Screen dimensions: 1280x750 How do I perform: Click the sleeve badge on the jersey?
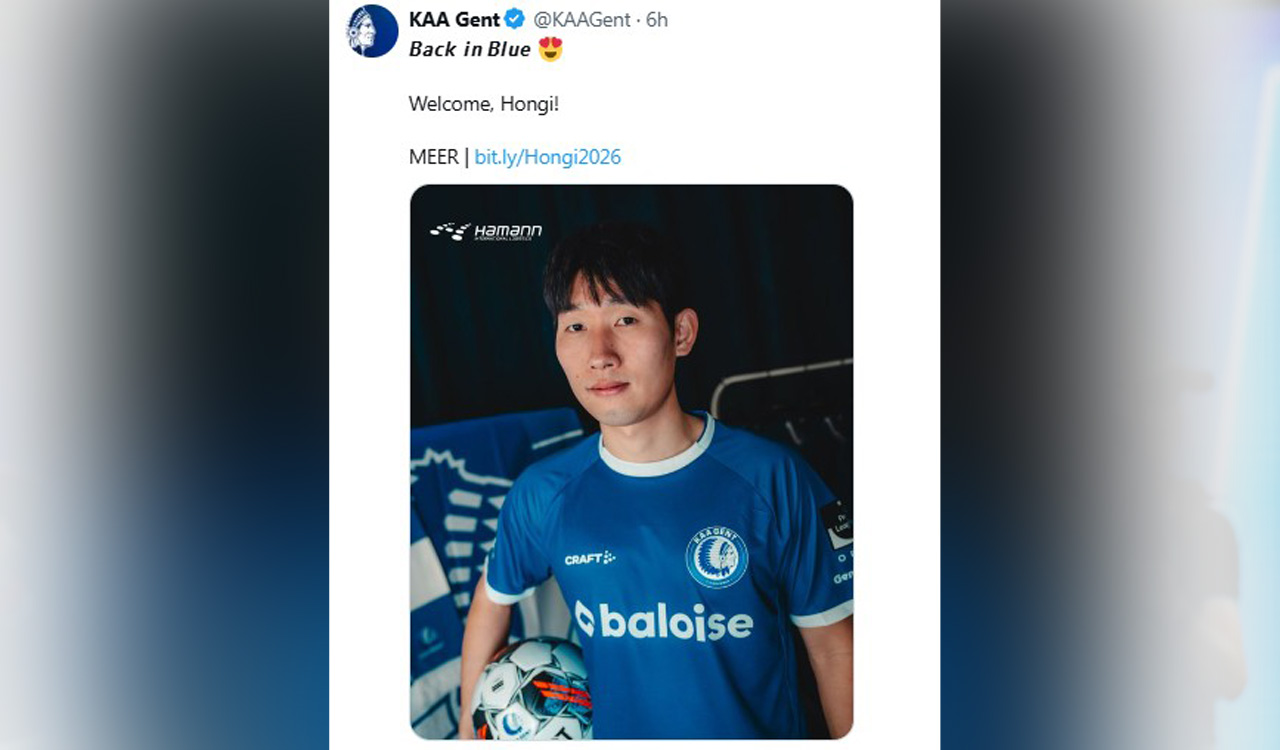[837, 525]
